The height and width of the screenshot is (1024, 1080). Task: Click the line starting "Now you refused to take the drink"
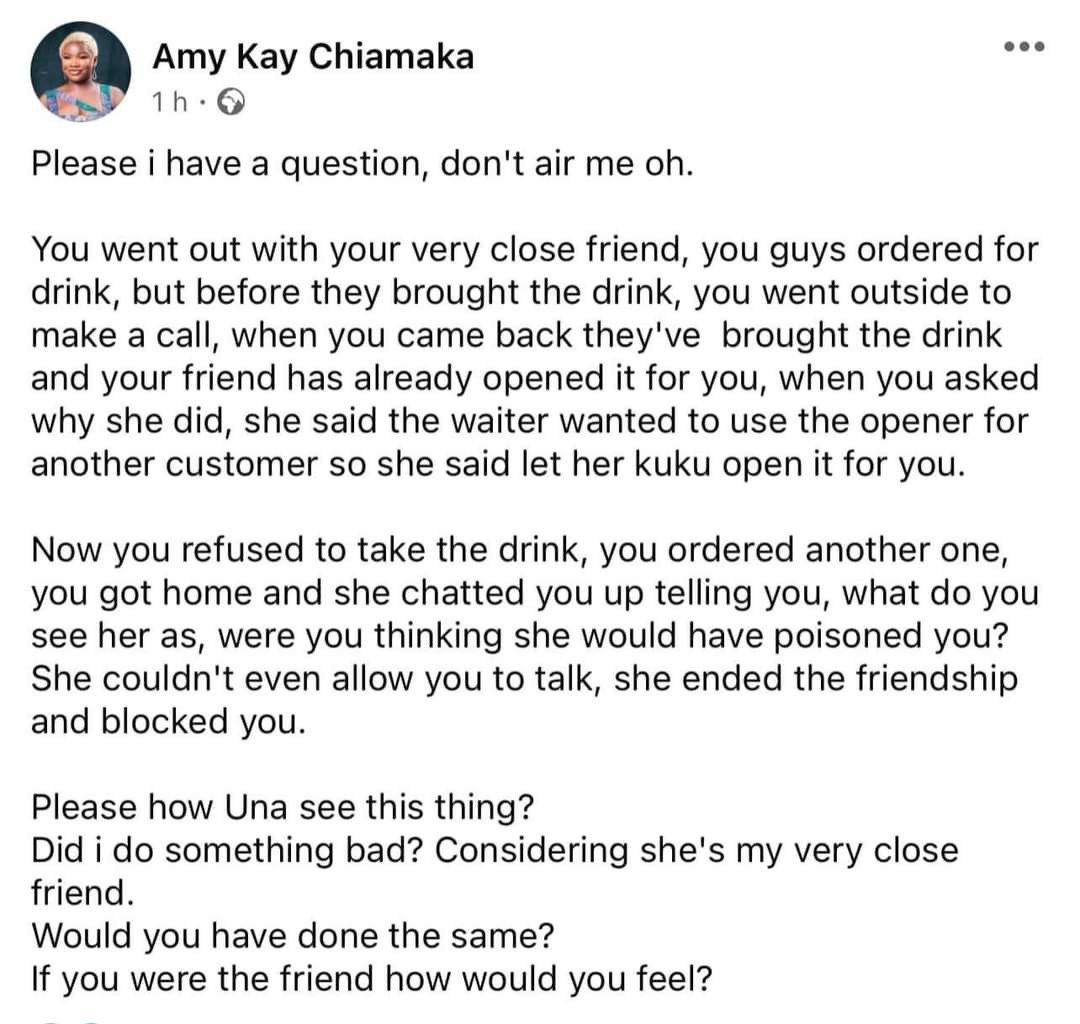pos(520,550)
